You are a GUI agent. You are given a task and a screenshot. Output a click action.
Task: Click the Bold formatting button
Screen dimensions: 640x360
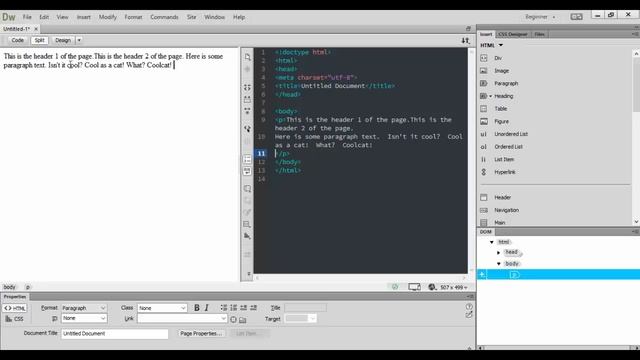[197, 308]
